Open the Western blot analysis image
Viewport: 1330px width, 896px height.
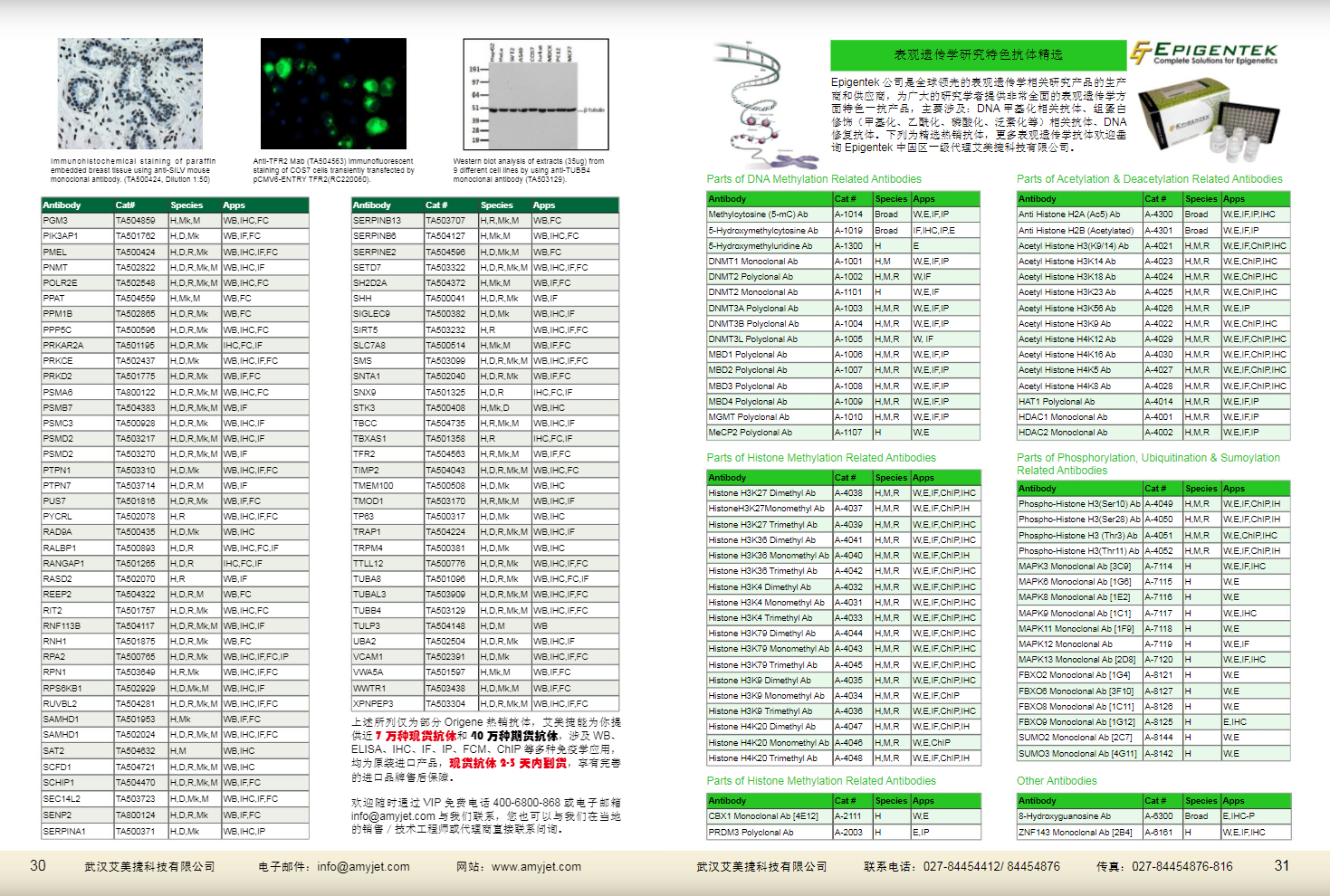pyautogui.click(x=534, y=93)
